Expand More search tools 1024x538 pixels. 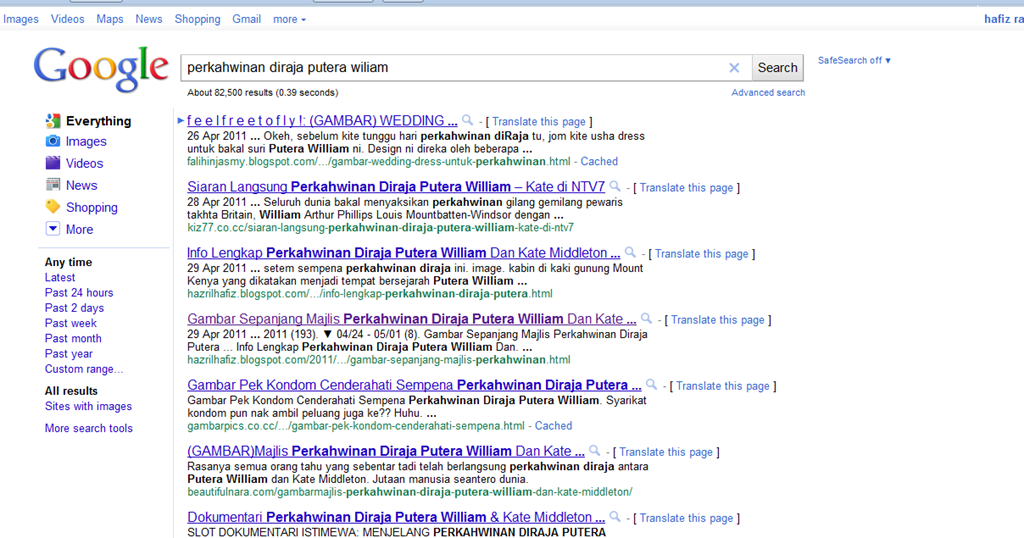[x=89, y=428]
